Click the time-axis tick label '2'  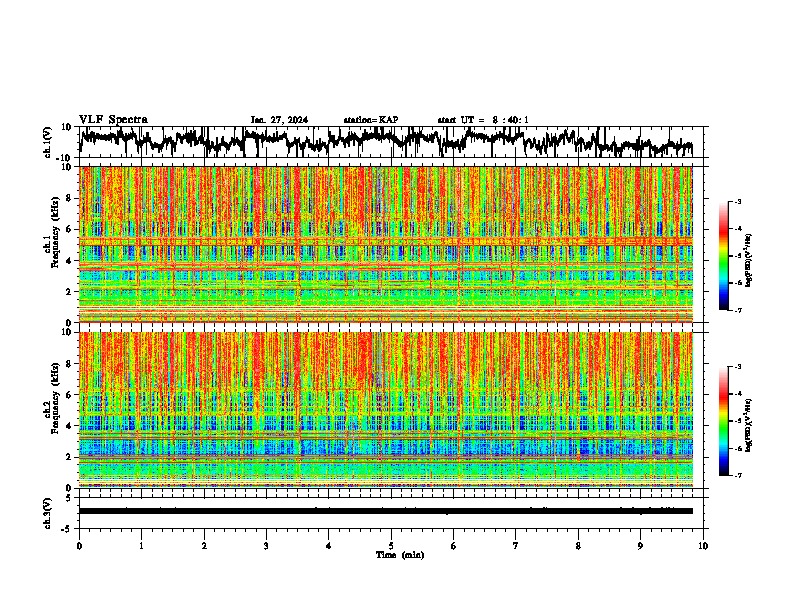point(204,546)
